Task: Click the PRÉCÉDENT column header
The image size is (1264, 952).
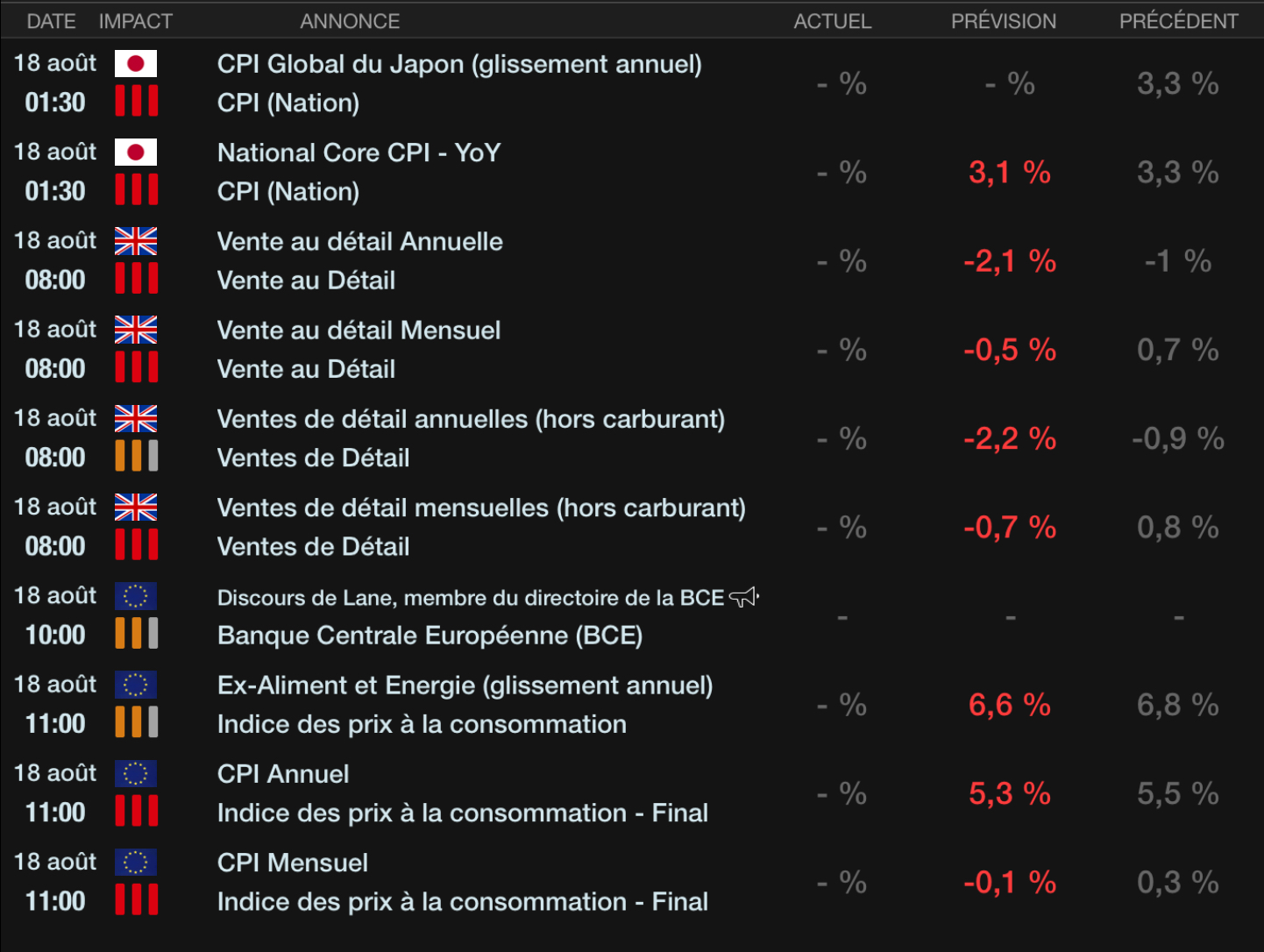Action: [x=1178, y=21]
